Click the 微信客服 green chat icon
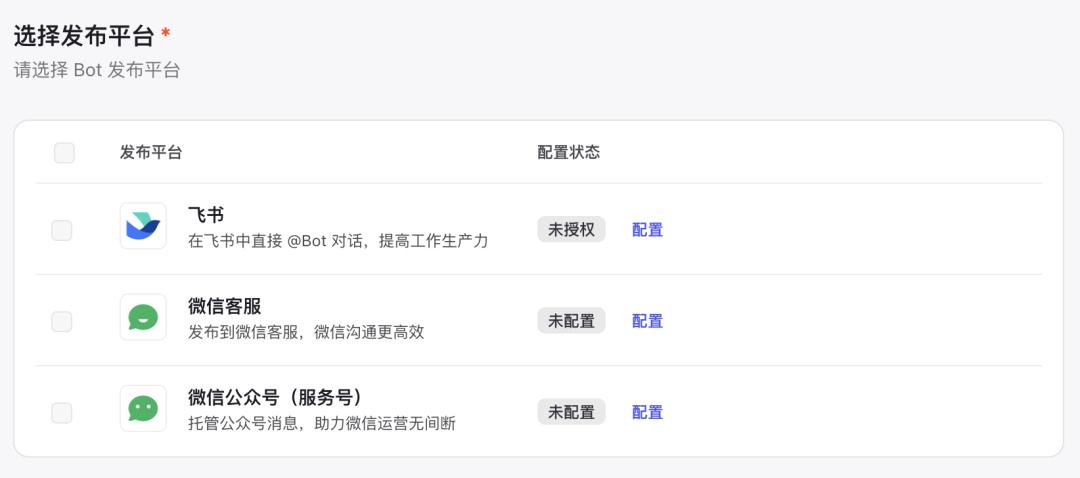Image resolution: width=1080 pixels, height=478 pixels. coord(143,317)
